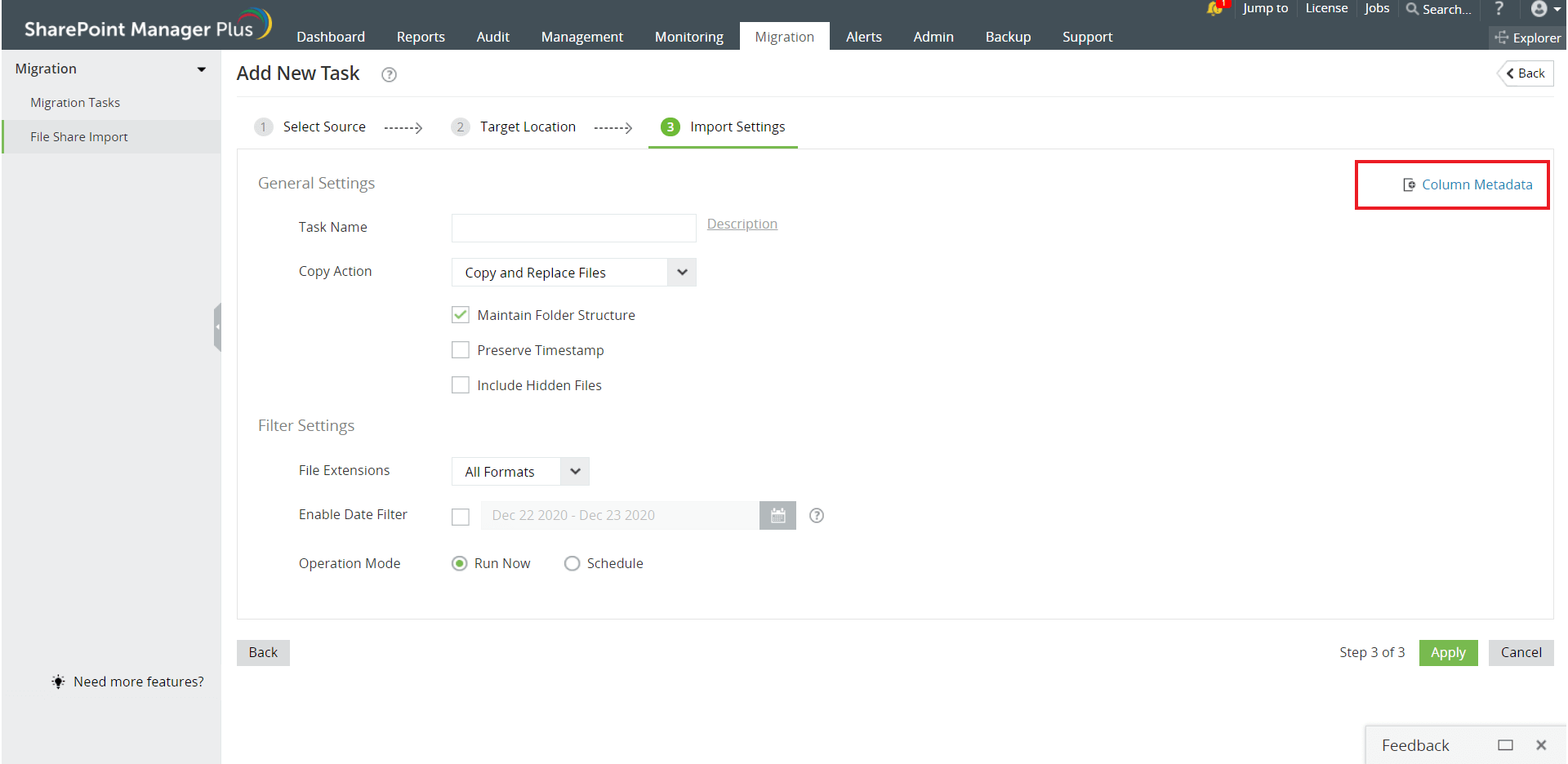Click the Search box in the top bar
Viewport: 1568px width, 764px height.
coord(1439,9)
